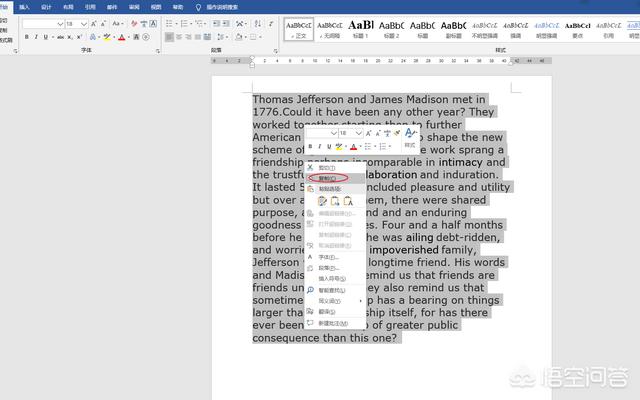Click the Styles icon in the mini toolbar
Screen dimensions: 640x400
pos(410,134)
